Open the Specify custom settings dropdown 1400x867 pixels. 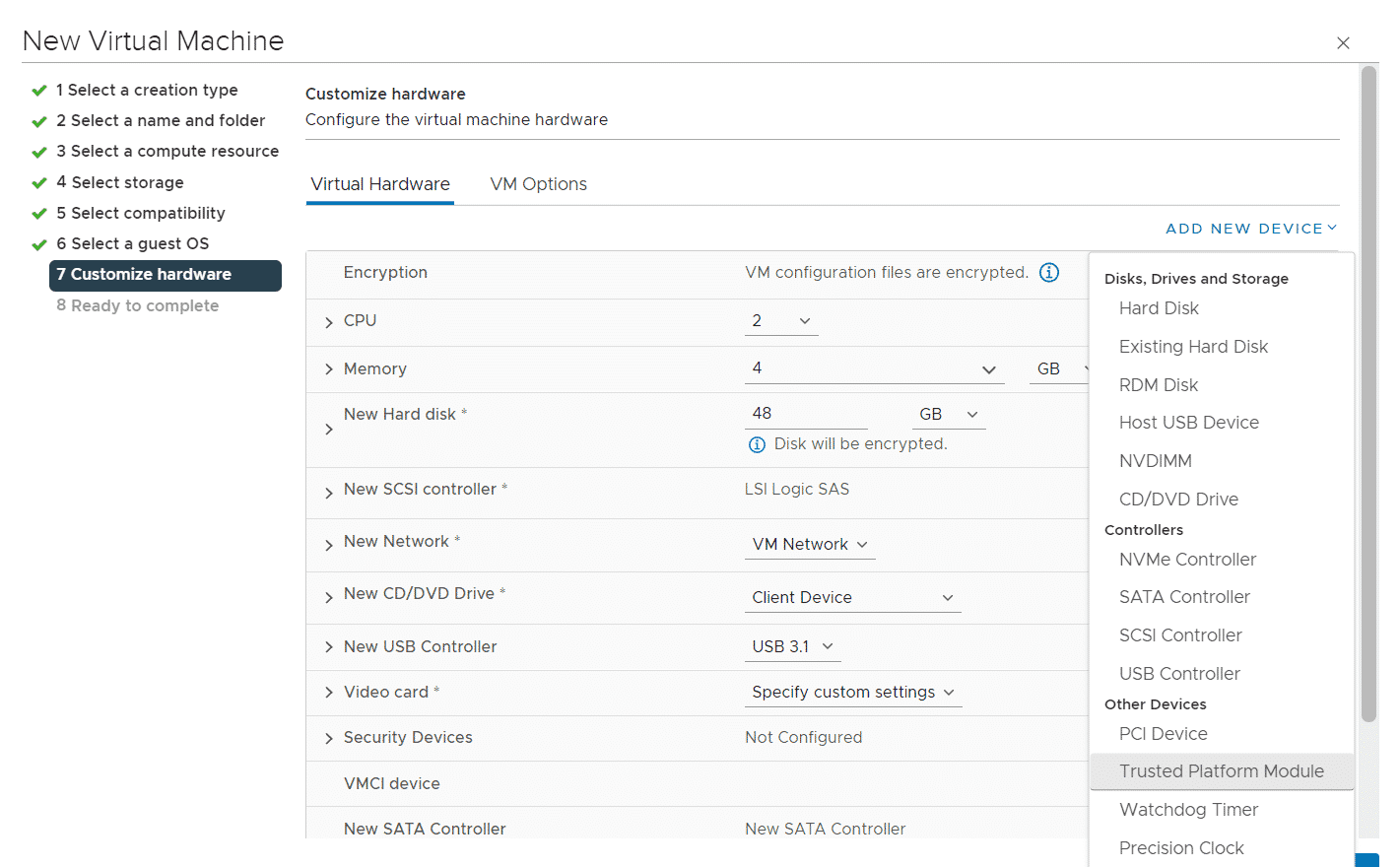point(853,693)
